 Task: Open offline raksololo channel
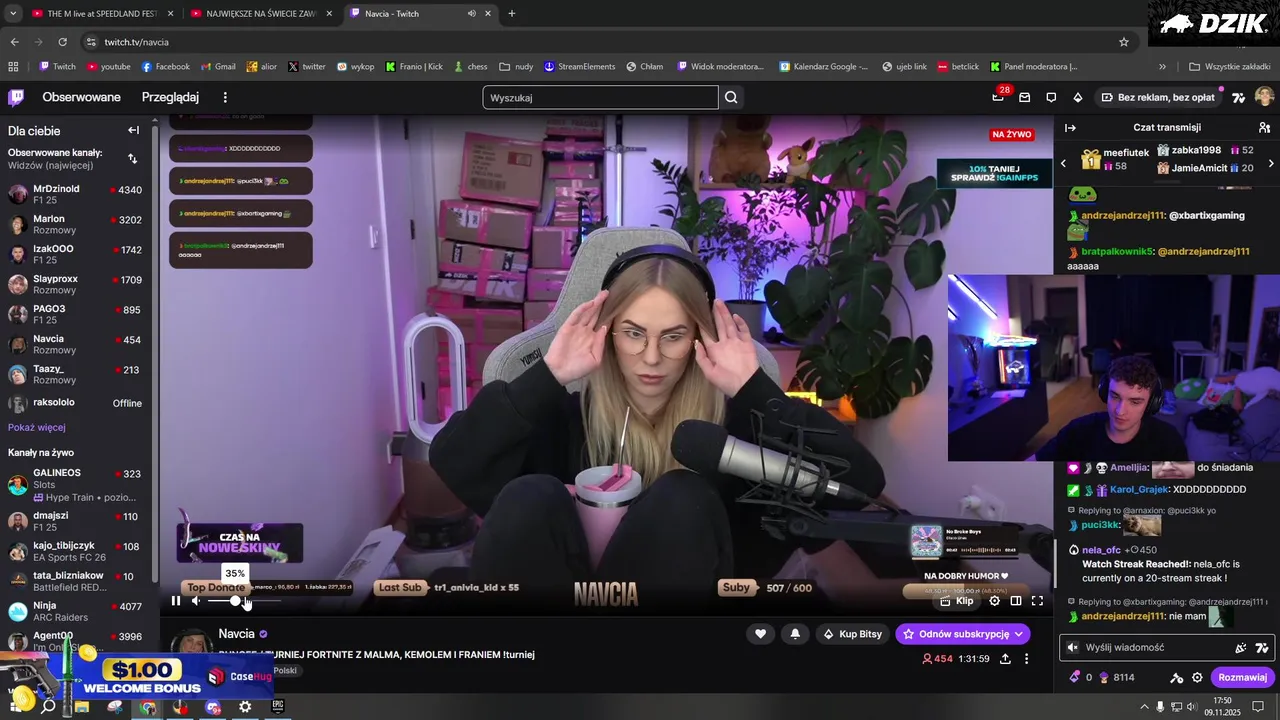(x=75, y=403)
